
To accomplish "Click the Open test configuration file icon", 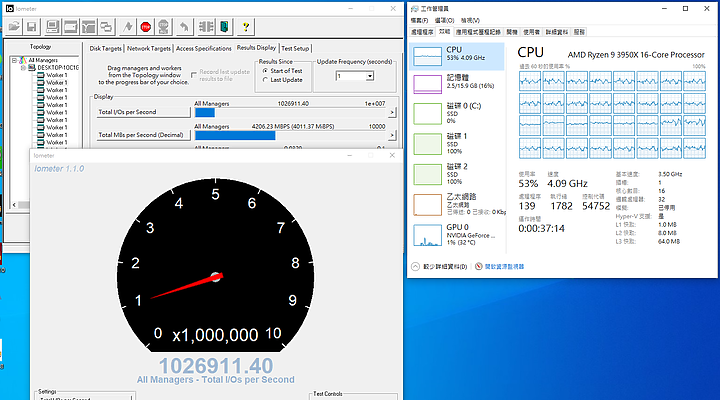I will [14, 27].
